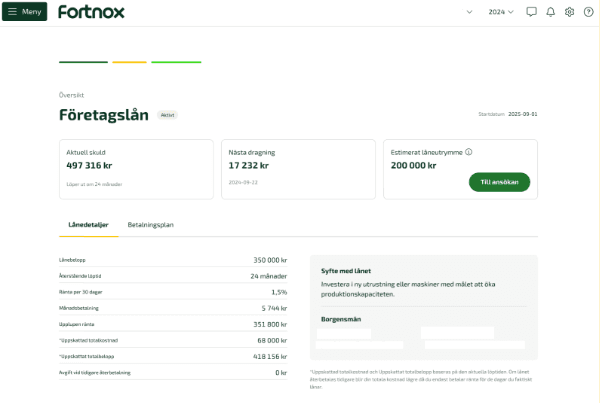The image size is (600, 403).
Task: Click the Översikt breadcrumb link
Action: 70,95
